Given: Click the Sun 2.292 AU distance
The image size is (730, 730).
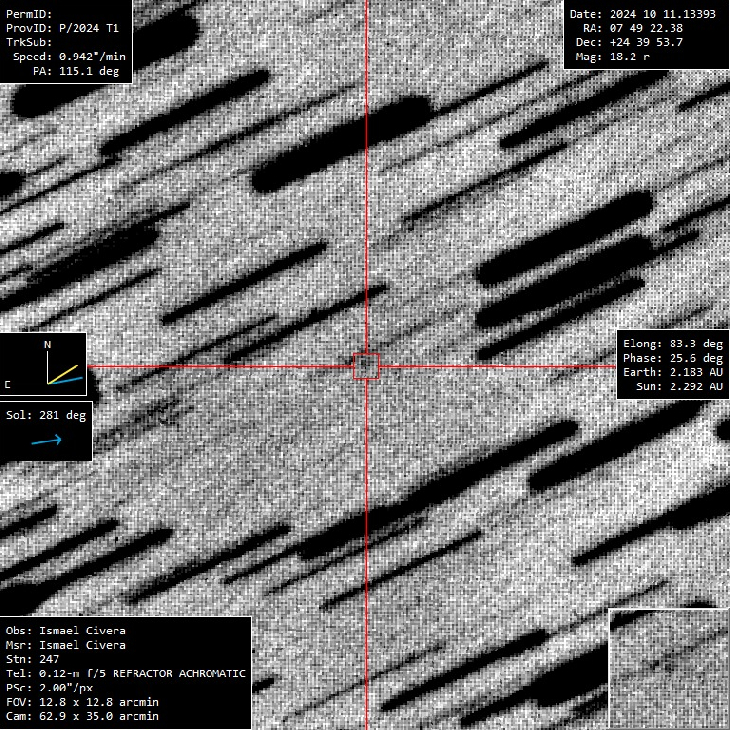Looking at the screenshot, I should pos(680,385).
